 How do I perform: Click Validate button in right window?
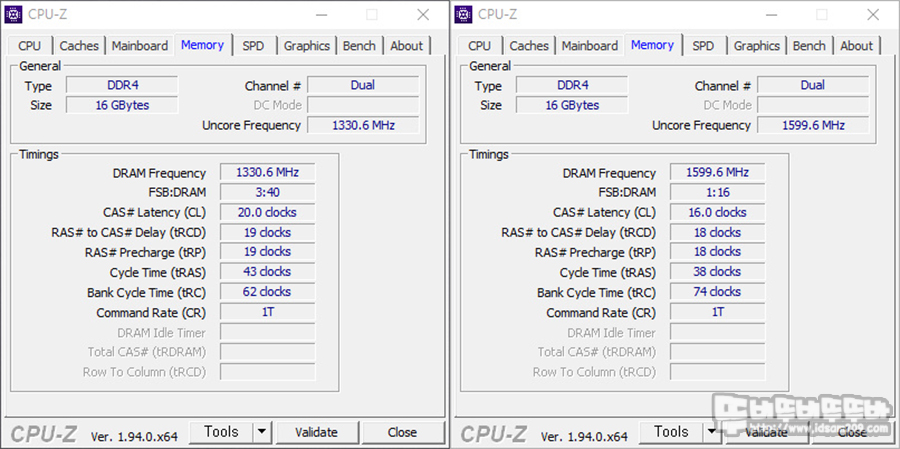(x=767, y=432)
